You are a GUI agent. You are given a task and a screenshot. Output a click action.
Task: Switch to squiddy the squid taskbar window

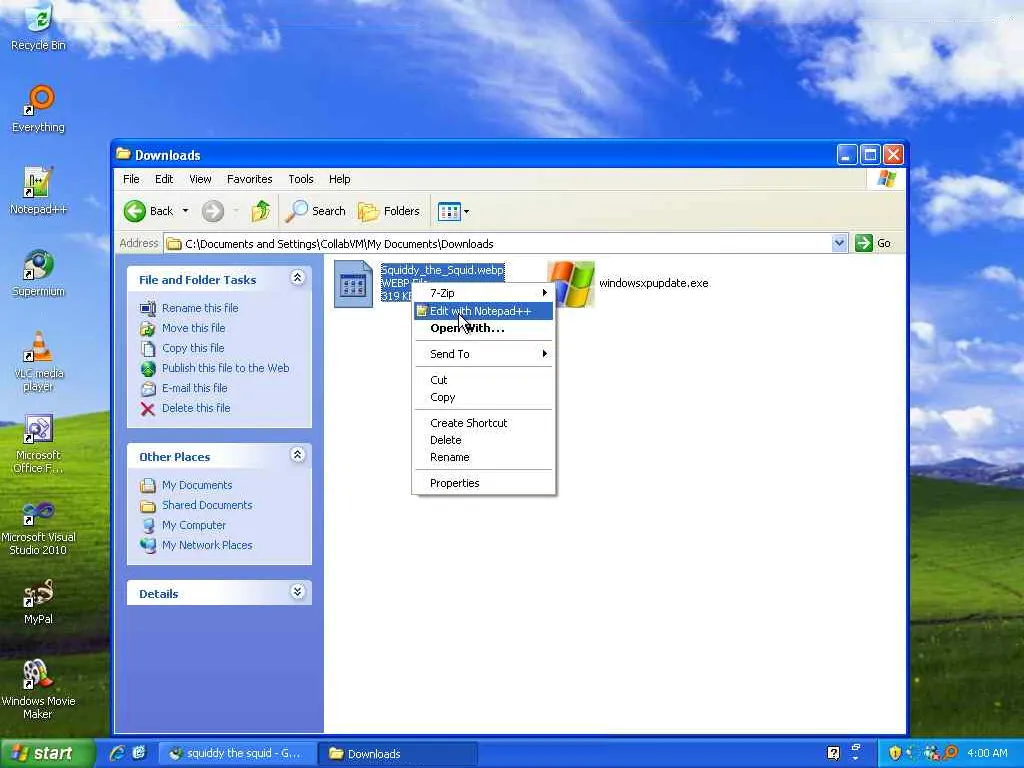237,754
